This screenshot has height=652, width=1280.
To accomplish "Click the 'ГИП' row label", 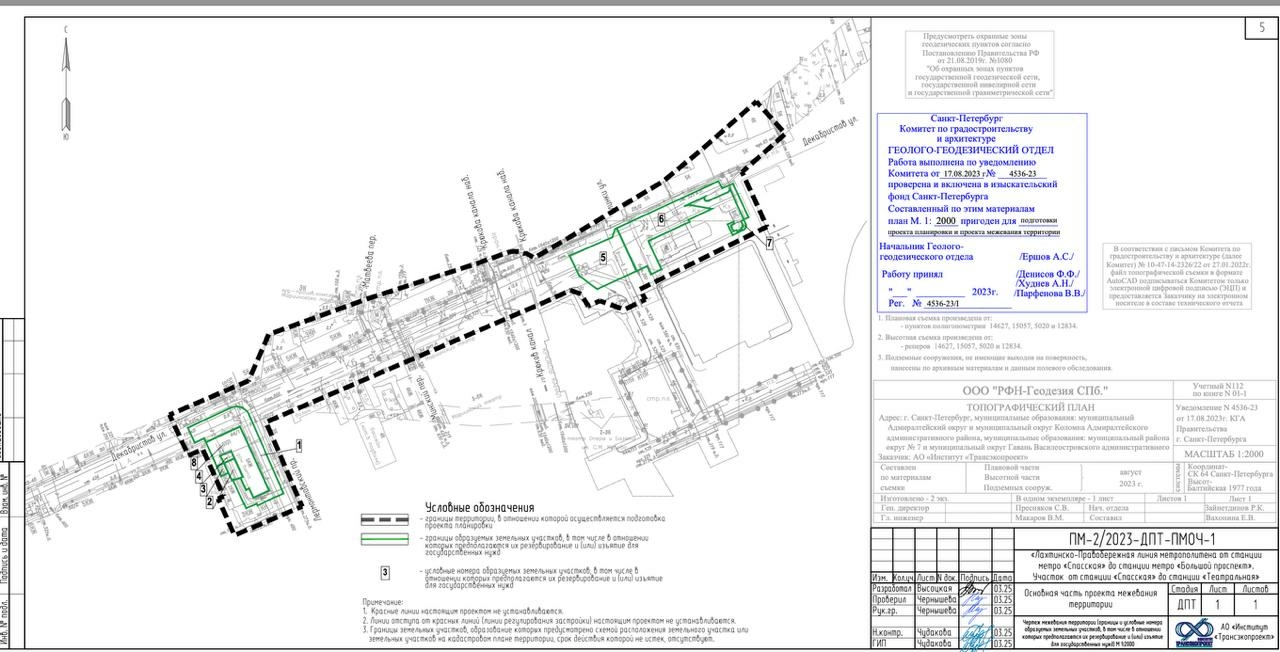I will tap(880, 644).
